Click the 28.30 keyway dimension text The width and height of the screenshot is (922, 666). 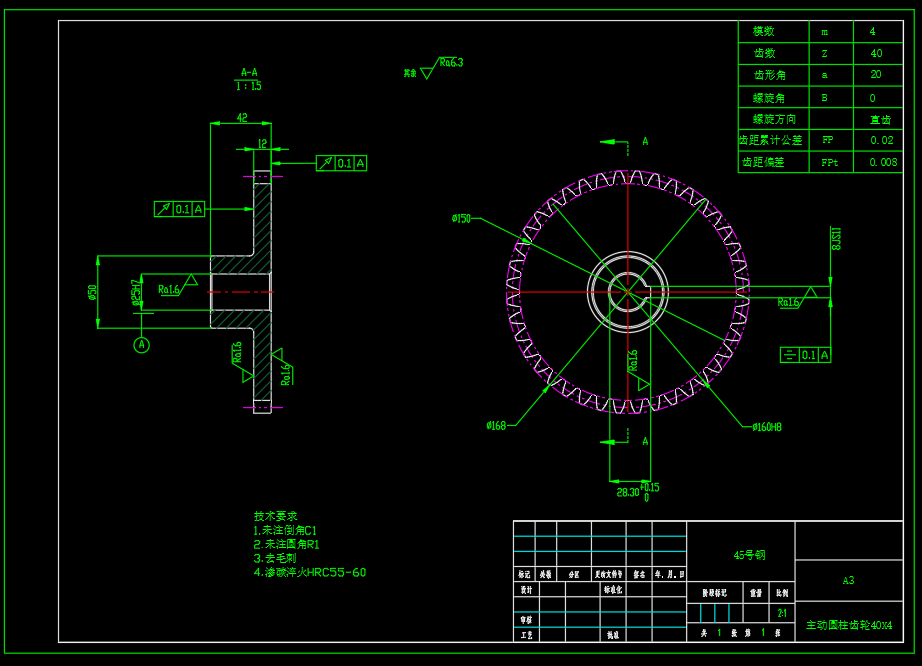pos(627,492)
